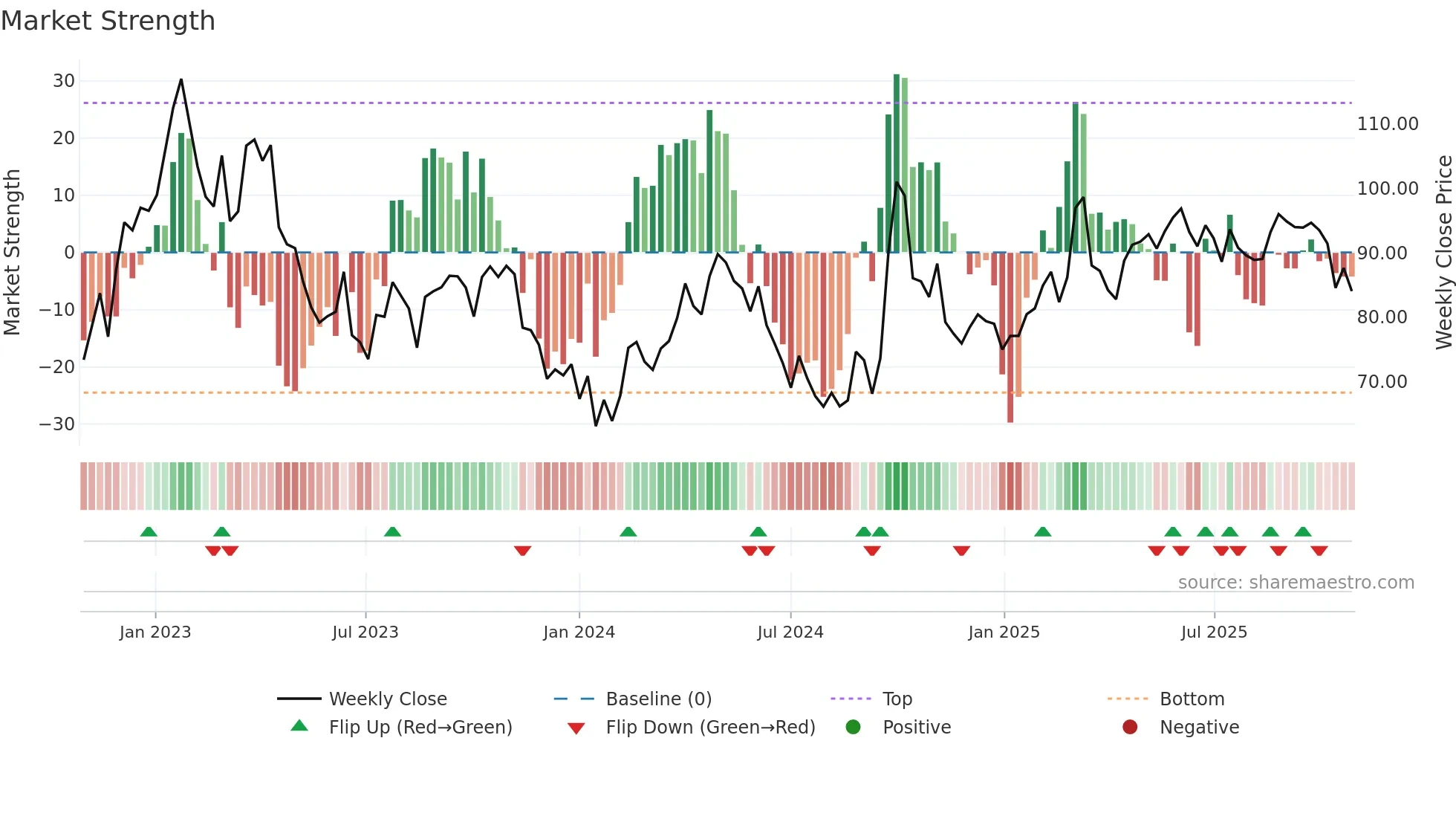1456x819 pixels.
Task: Click the red Negative circle in legend
Action: (1130, 727)
